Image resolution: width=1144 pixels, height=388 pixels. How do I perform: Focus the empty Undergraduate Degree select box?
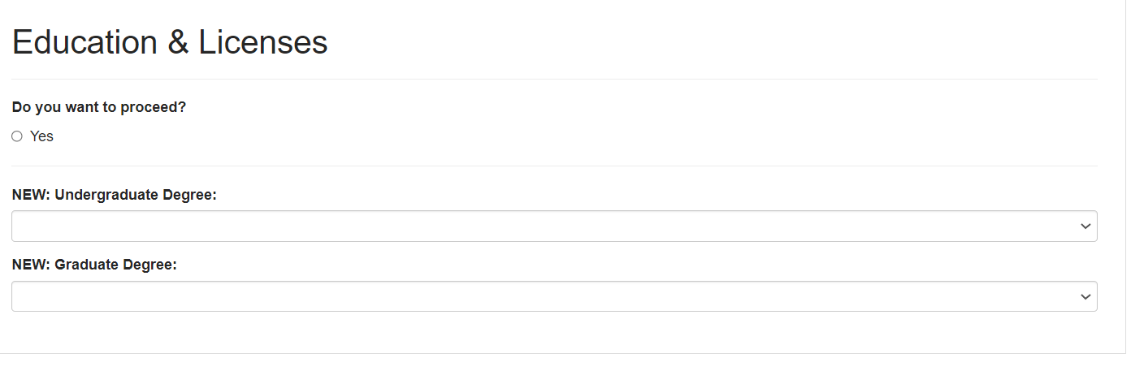pyautogui.click(x=554, y=226)
